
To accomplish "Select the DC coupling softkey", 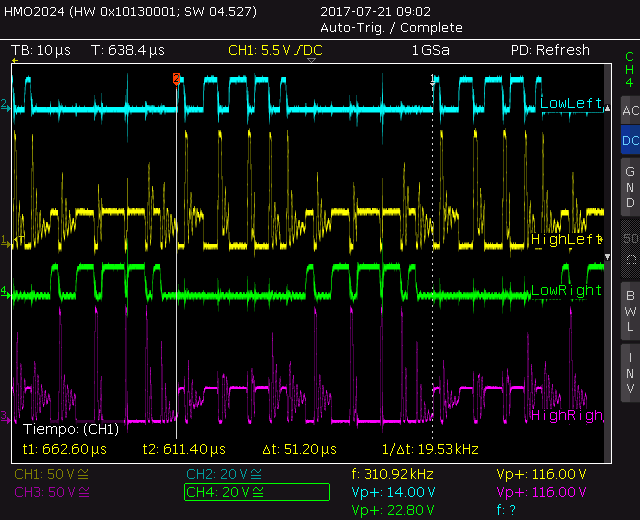I will coord(630,140).
